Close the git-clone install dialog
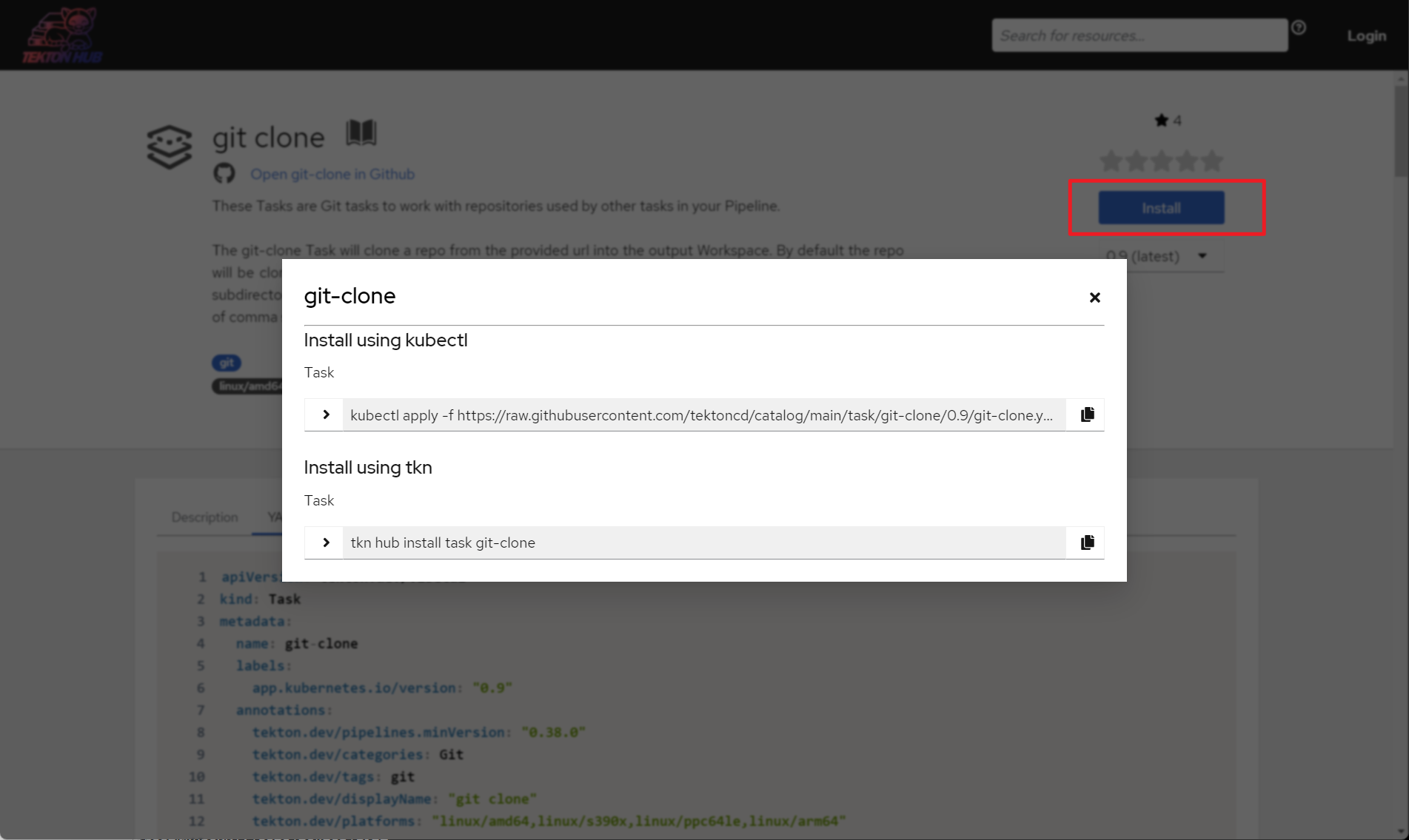 (x=1094, y=298)
